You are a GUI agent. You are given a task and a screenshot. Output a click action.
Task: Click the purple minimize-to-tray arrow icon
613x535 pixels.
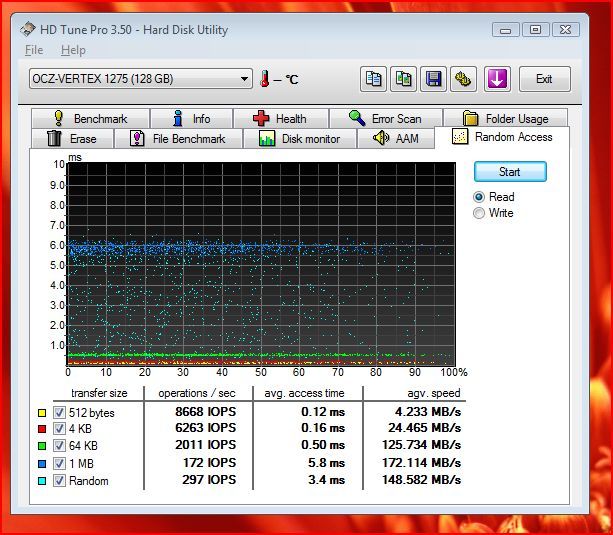(497, 79)
